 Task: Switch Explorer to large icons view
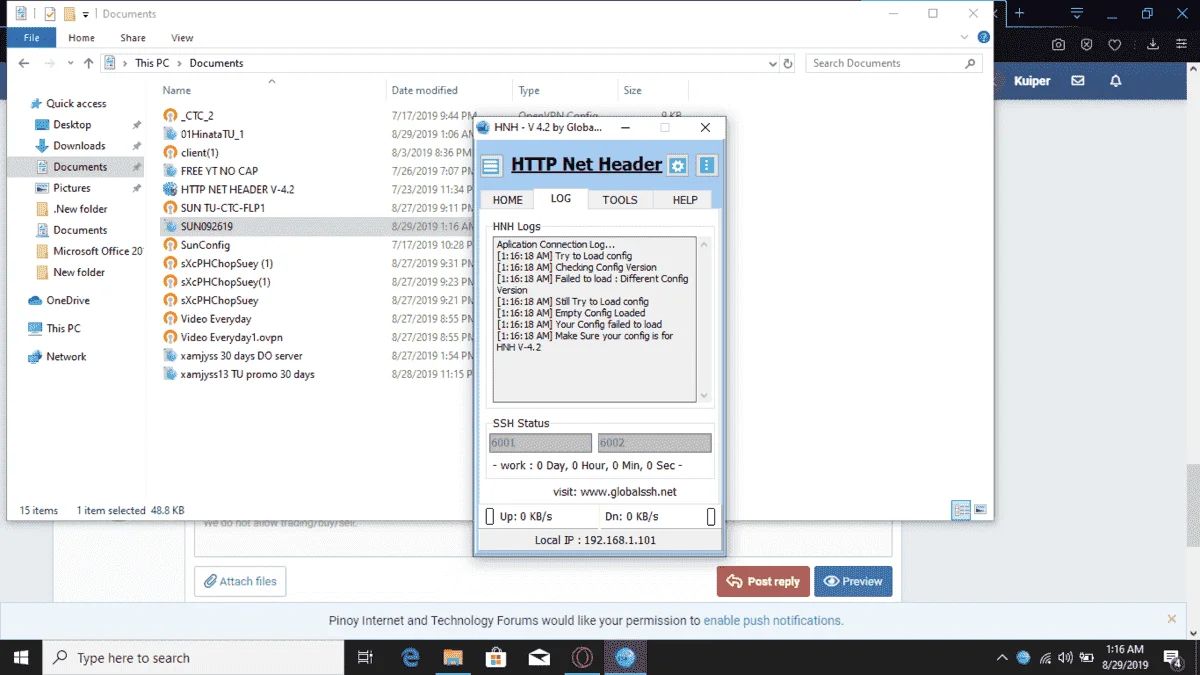(981, 510)
